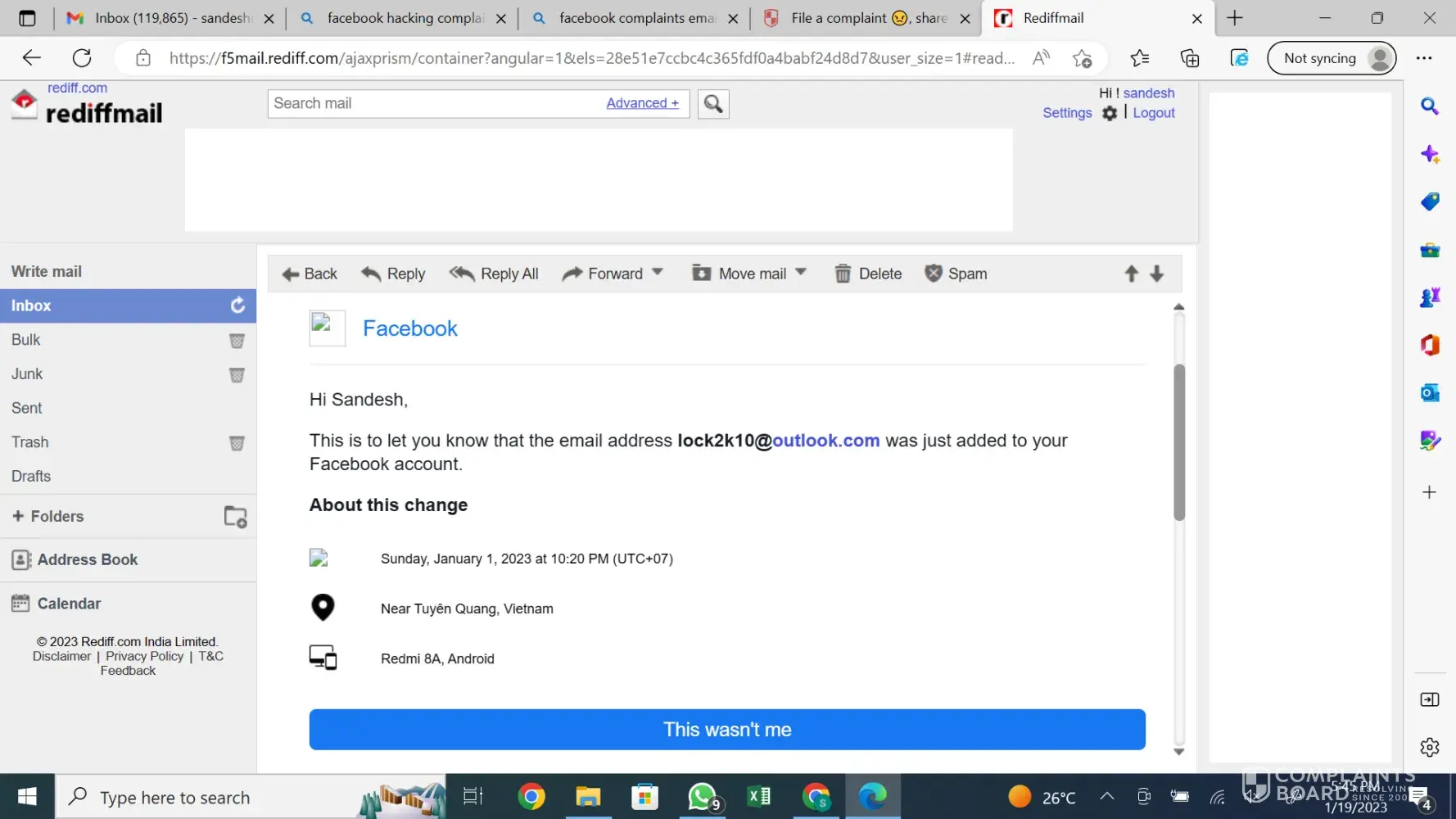This screenshot has height=819, width=1456.
Task: Expand the Move mail dropdown arrow
Action: (x=801, y=272)
